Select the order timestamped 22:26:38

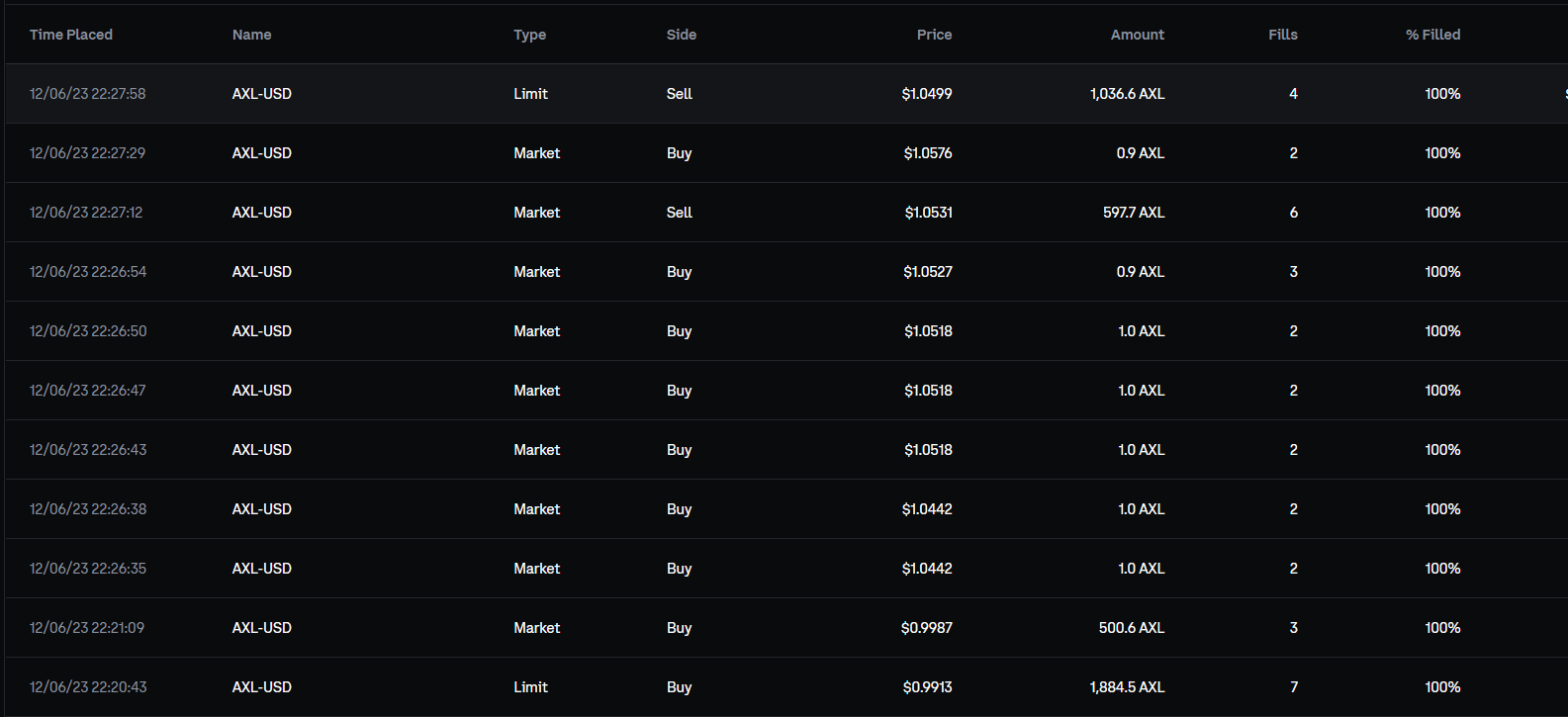point(88,509)
